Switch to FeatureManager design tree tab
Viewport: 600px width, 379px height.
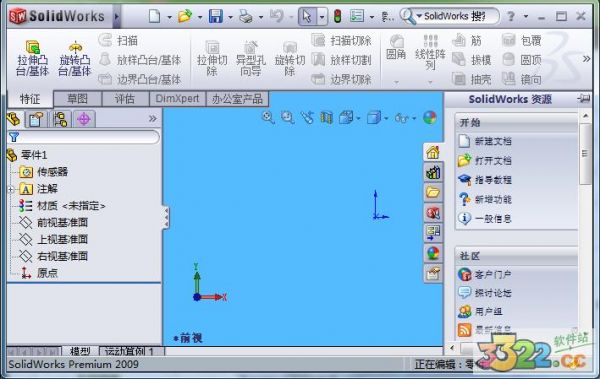click(x=14, y=119)
